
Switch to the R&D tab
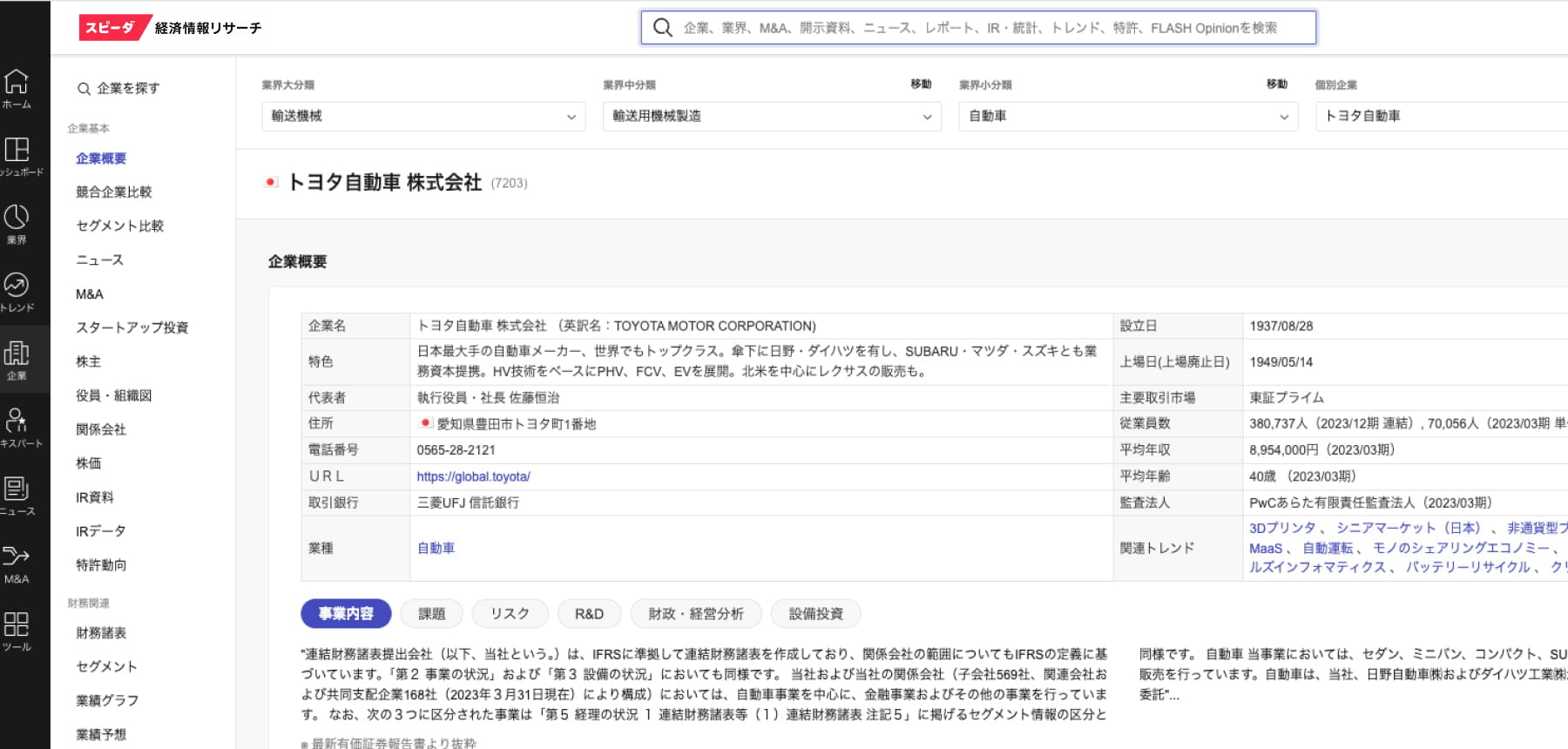point(589,614)
